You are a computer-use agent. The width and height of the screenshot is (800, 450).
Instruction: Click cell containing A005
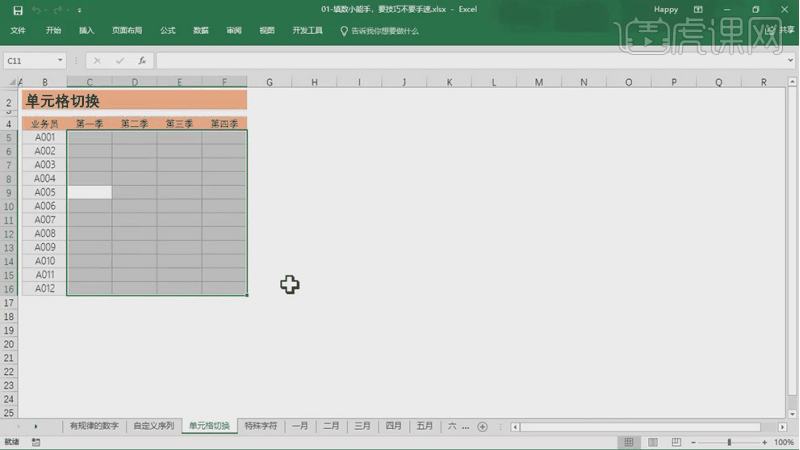[44, 192]
